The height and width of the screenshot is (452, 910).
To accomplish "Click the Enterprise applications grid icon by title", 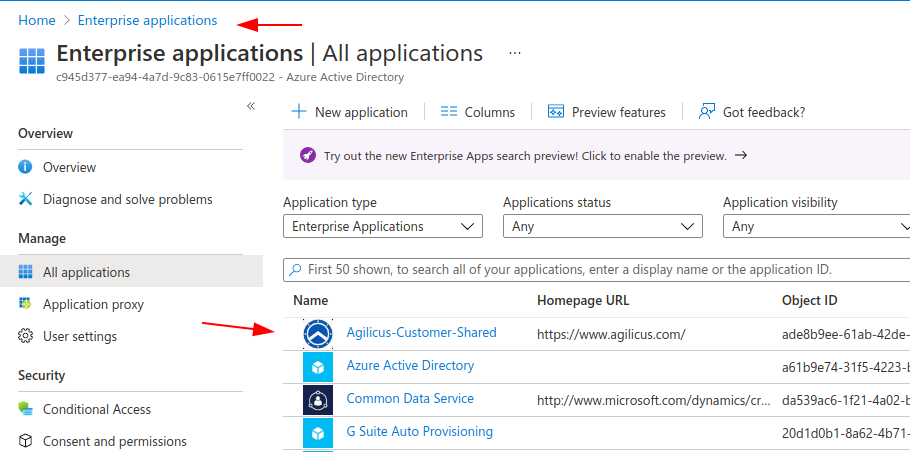I will pos(32,61).
